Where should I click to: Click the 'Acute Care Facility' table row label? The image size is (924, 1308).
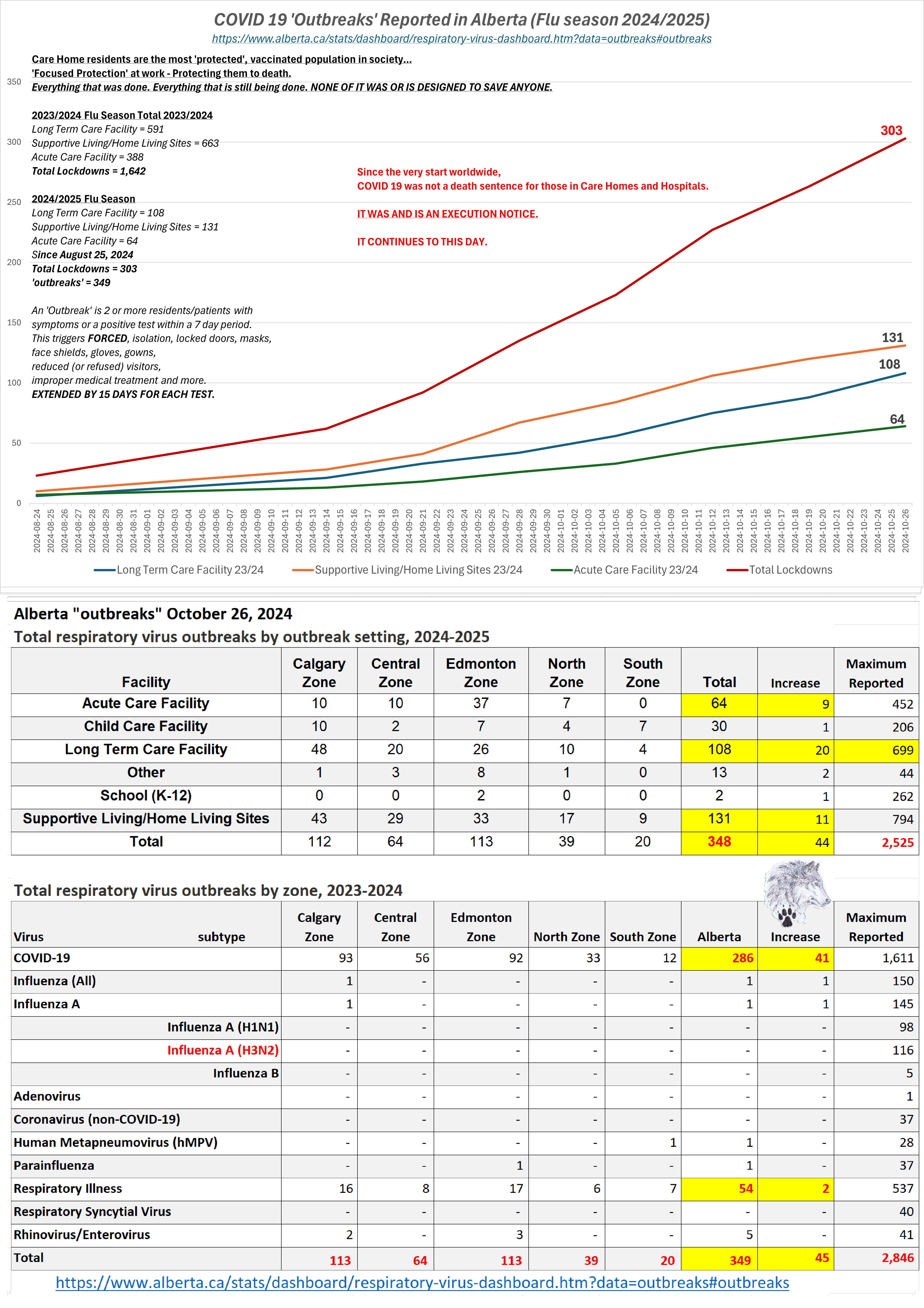[x=146, y=704]
